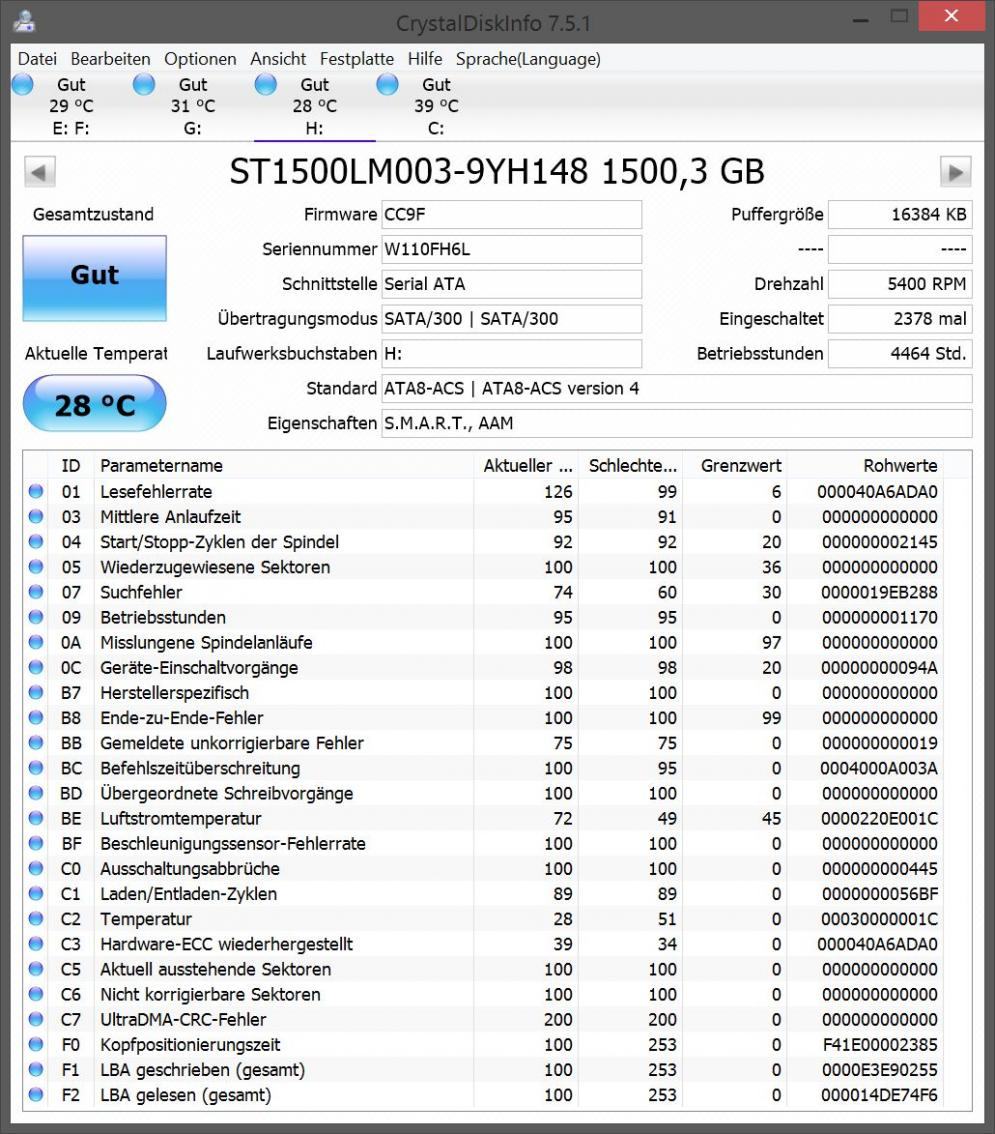Click the Laufwerksbuchstaben field H:

(511, 354)
